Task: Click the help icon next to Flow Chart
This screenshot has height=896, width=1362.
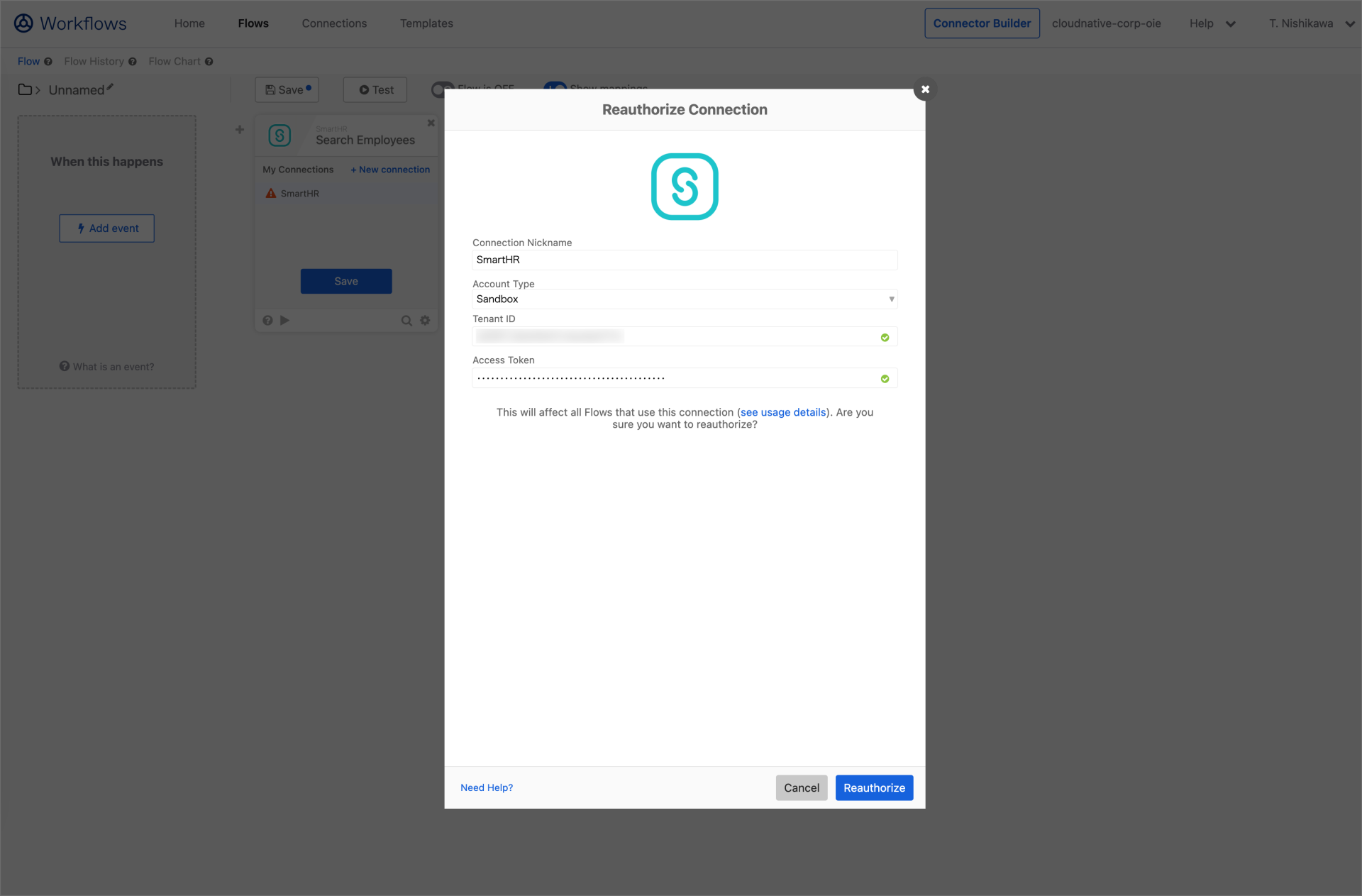Action: (208, 61)
